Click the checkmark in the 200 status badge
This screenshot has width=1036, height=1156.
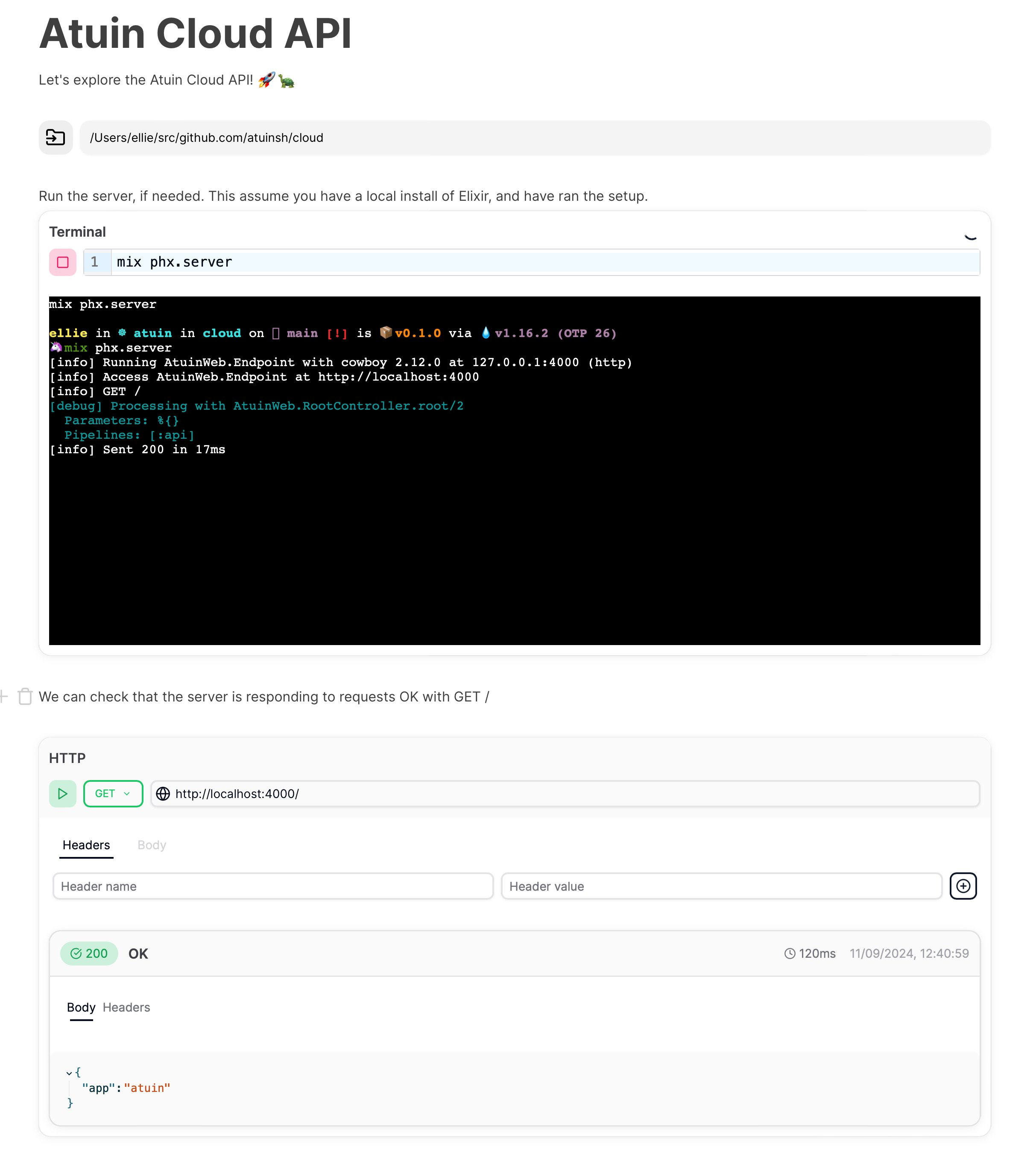point(76,953)
